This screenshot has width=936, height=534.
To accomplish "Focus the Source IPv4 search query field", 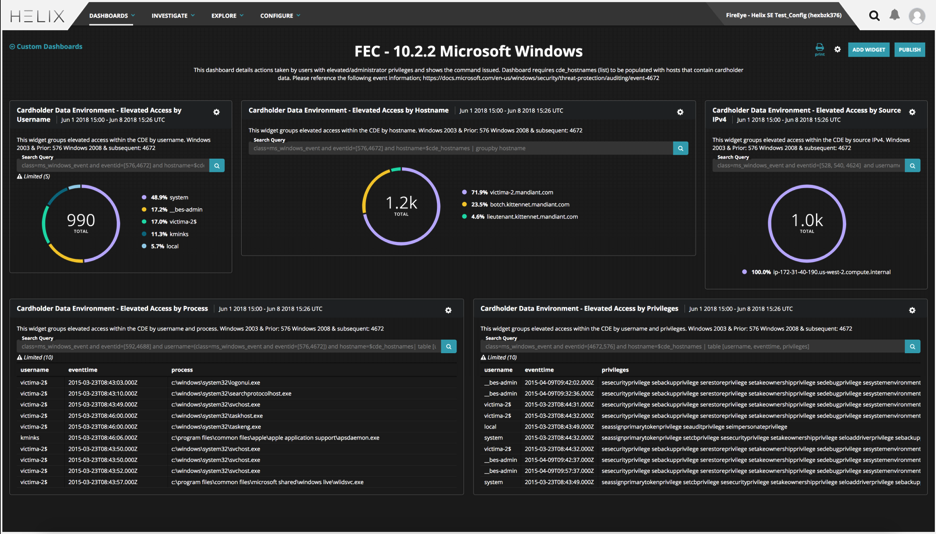I will (x=808, y=165).
